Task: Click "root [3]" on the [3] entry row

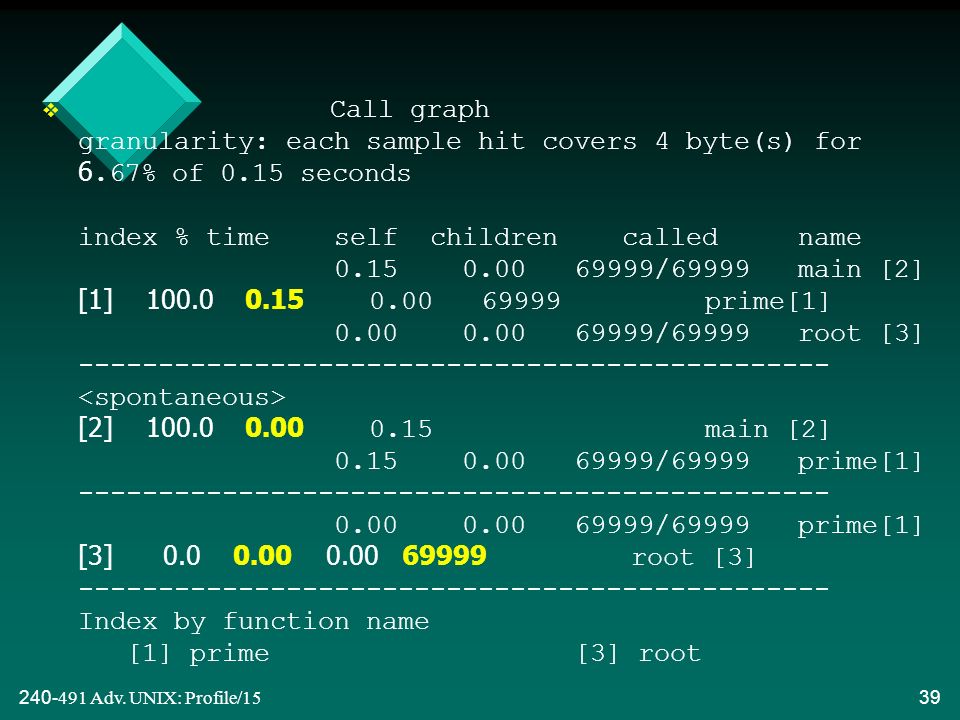Action: pyautogui.click(x=693, y=558)
